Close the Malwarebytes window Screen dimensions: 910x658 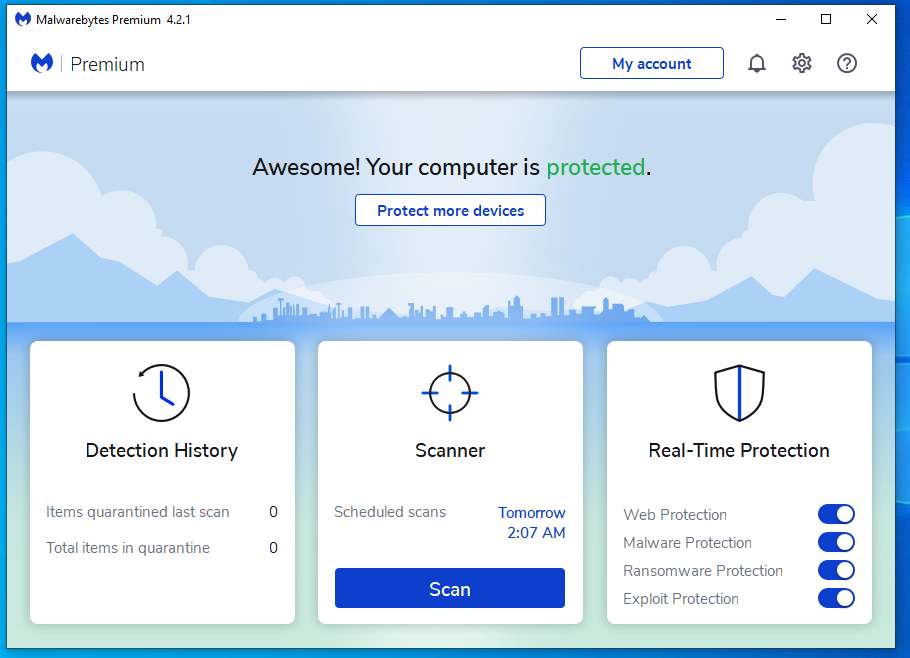coord(872,20)
